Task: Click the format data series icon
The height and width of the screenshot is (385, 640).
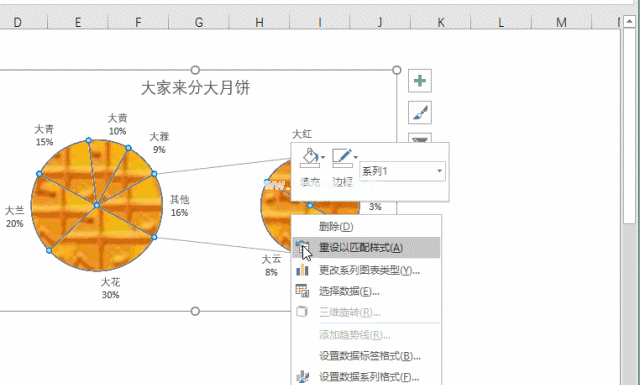Action: tap(302, 376)
